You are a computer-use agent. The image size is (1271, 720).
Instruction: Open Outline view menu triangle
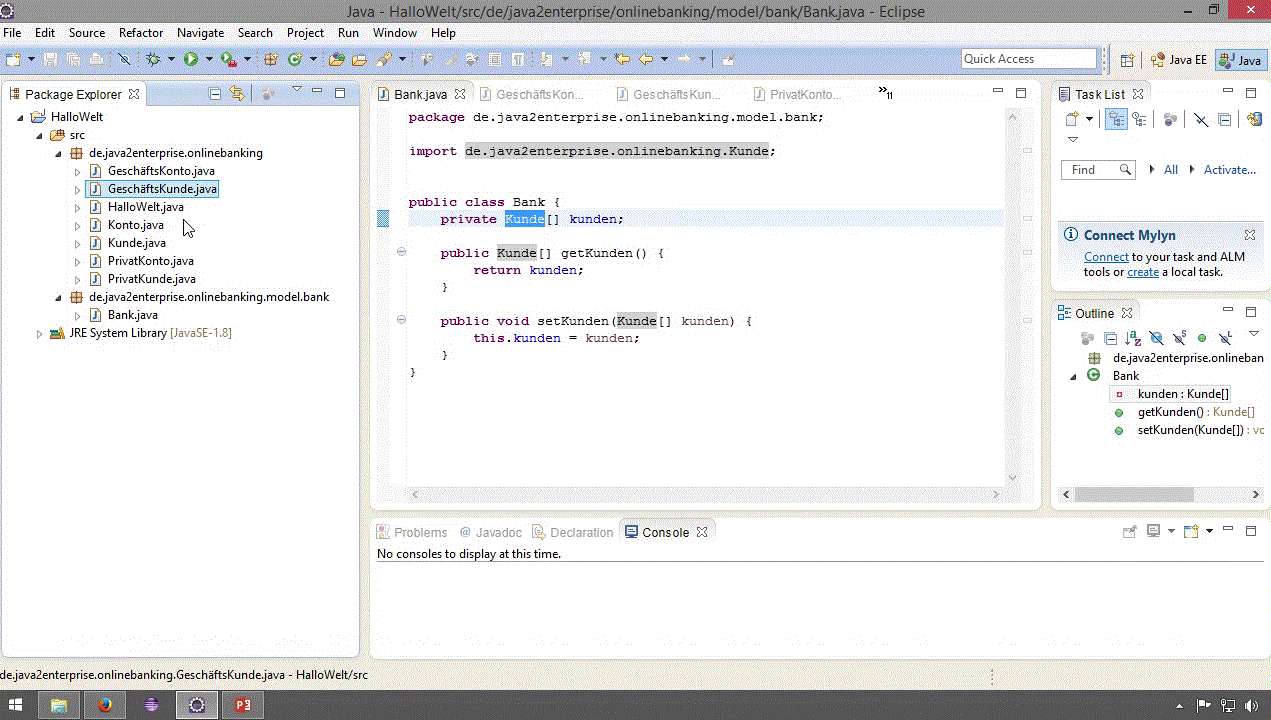coord(1254,334)
